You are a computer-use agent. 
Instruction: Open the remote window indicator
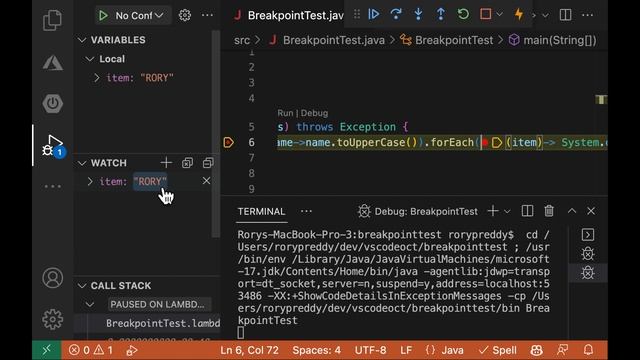[x=47, y=350]
